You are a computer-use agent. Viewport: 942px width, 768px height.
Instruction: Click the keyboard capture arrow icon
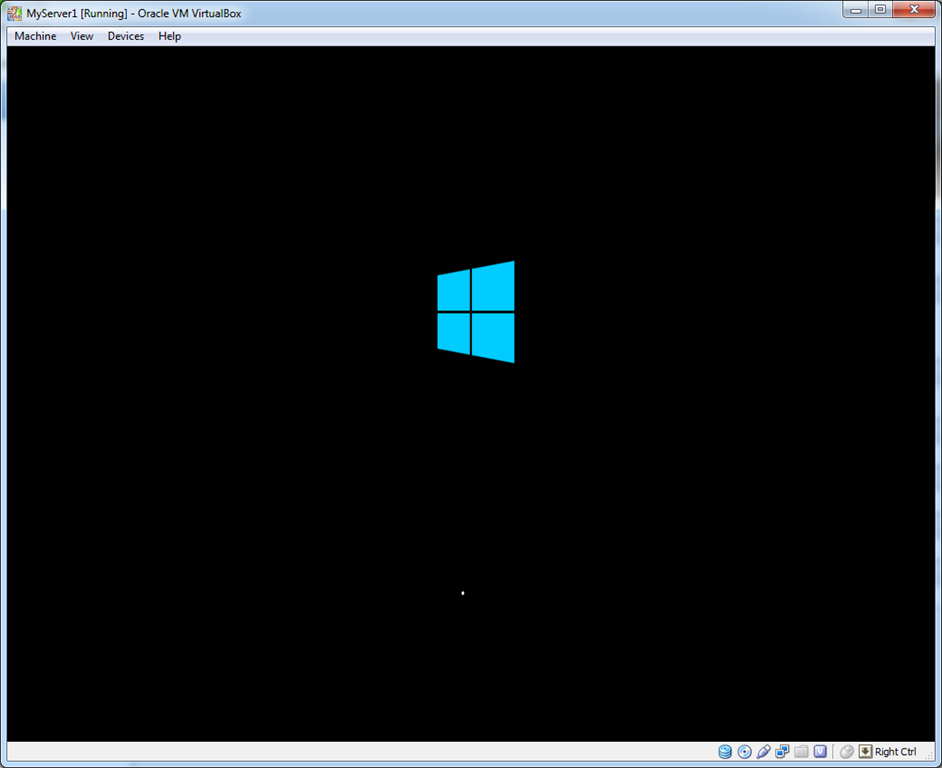[x=865, y=751]
